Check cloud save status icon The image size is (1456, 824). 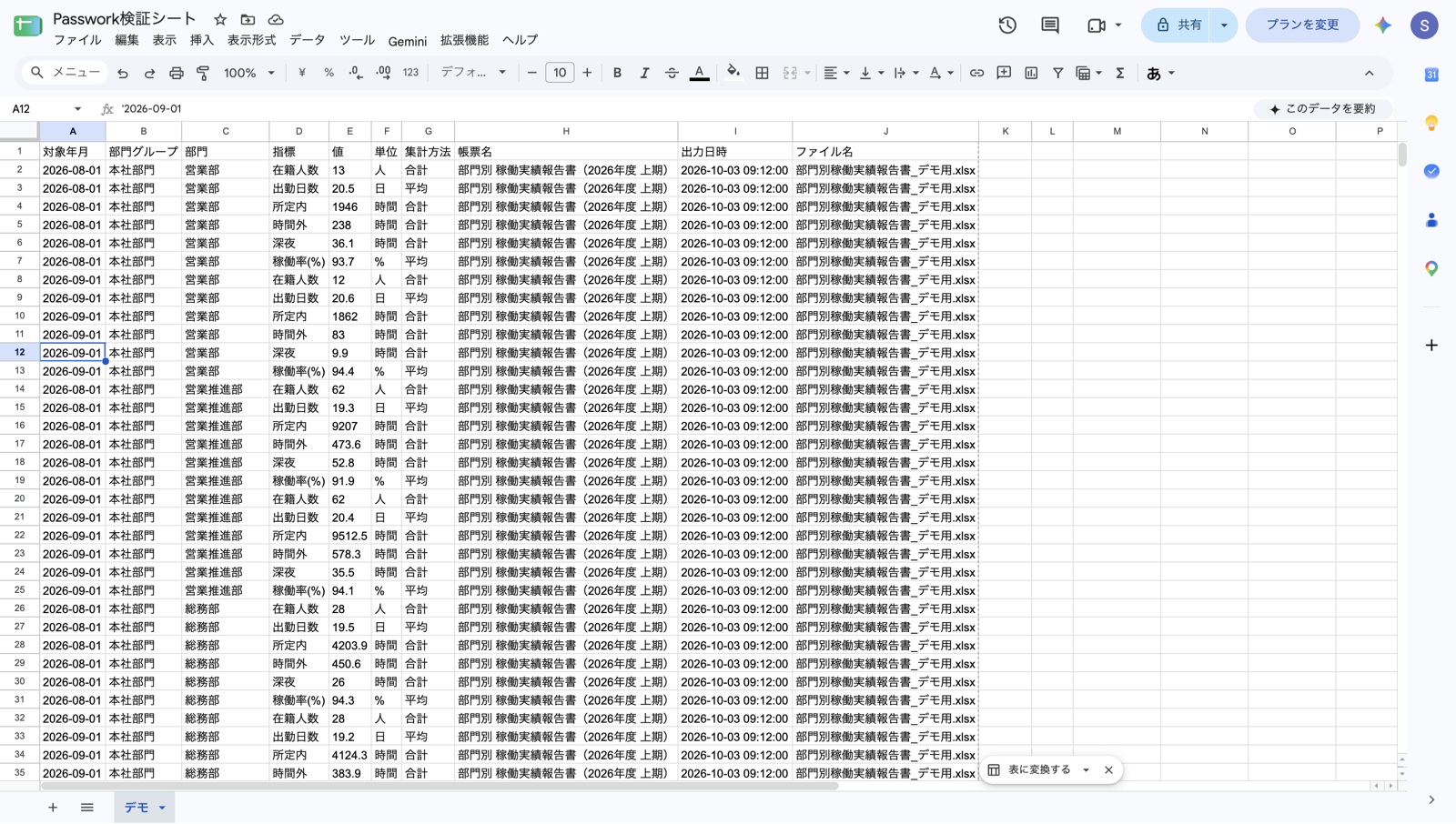coord(276,19)
